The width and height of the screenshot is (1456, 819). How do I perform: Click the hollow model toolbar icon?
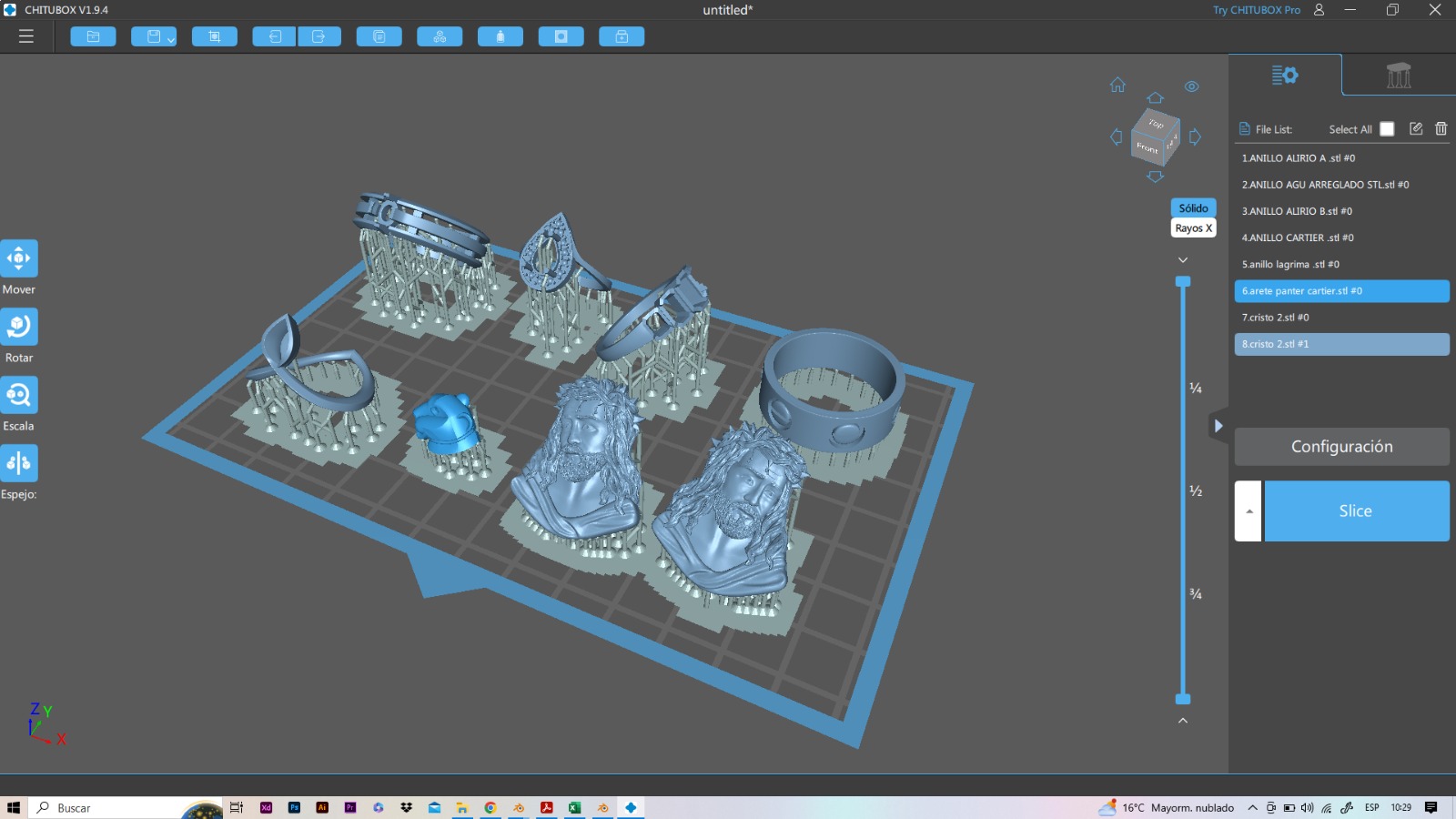(x=561, y=36)
